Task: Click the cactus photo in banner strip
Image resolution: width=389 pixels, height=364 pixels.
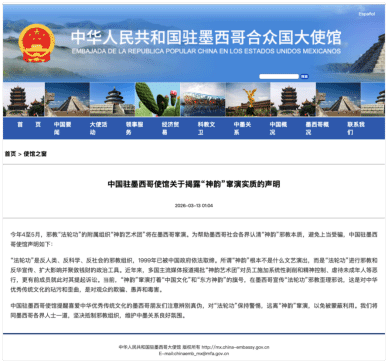Action: pos(158,99)
